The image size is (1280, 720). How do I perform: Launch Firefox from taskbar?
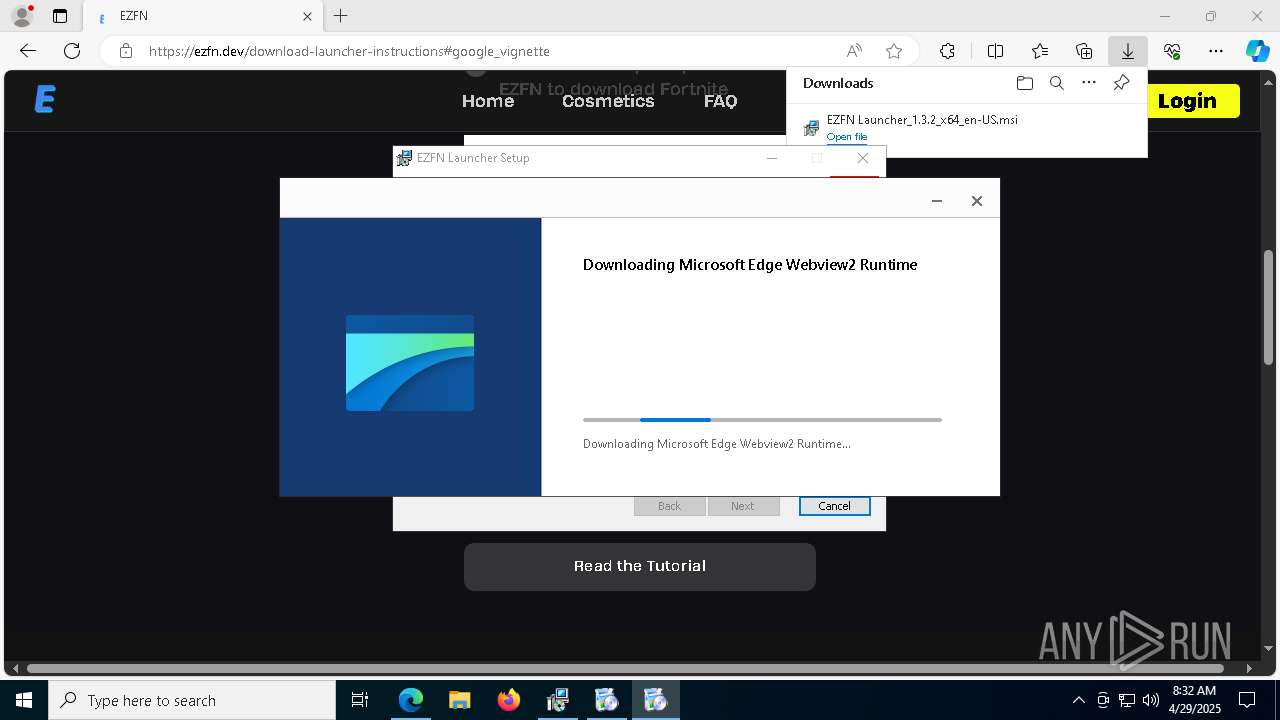[509, 700]
